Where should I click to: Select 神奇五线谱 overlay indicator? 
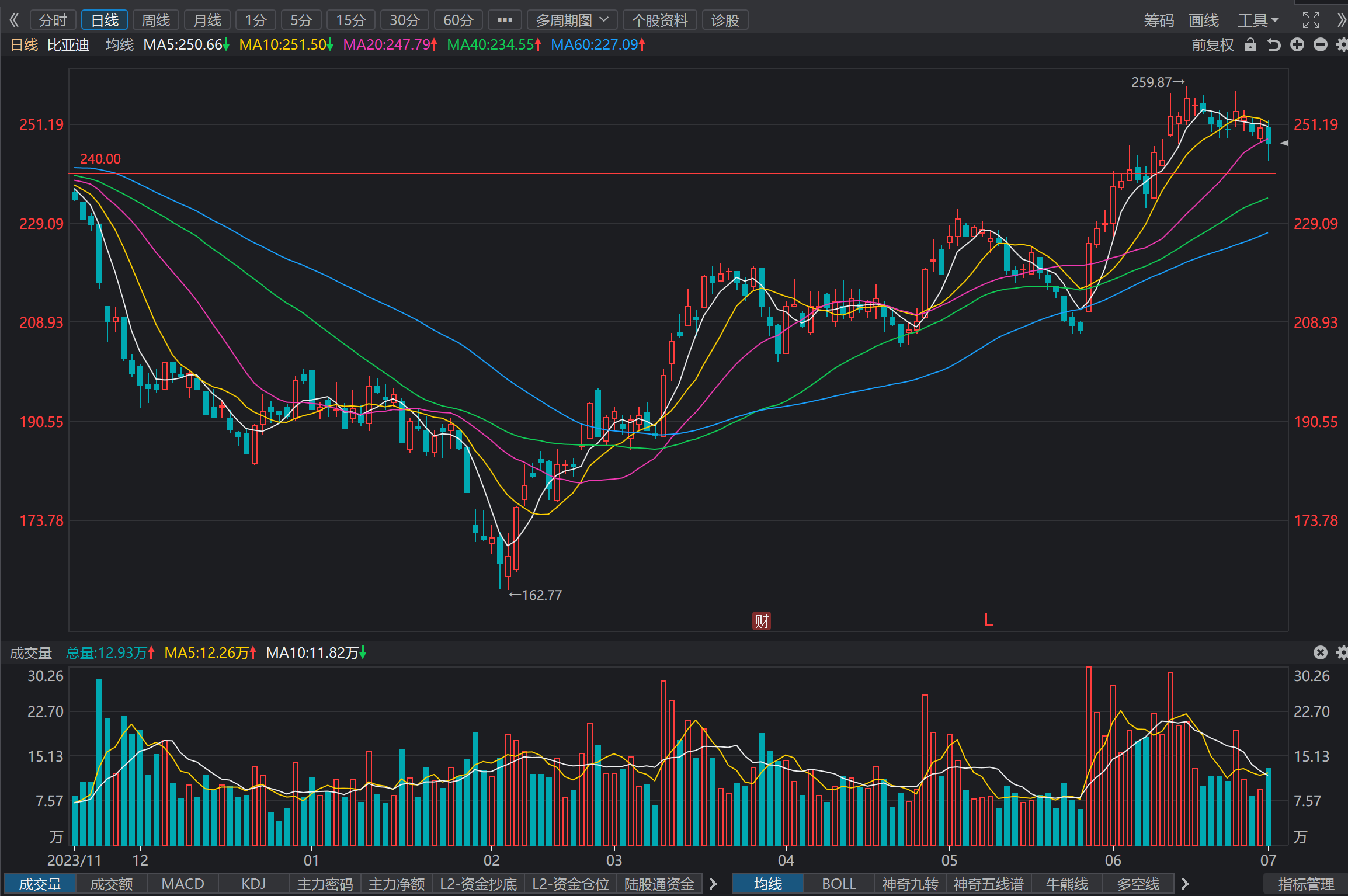coord(989,884)
